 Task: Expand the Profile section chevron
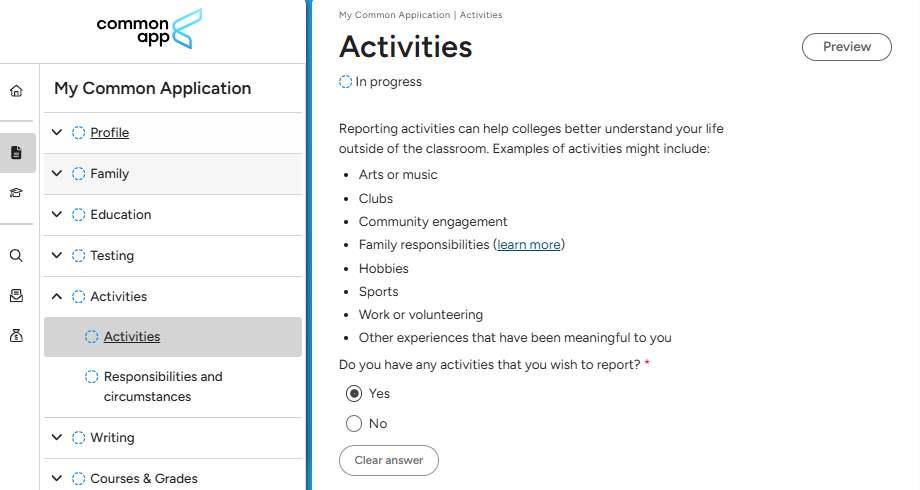point(57,133)
